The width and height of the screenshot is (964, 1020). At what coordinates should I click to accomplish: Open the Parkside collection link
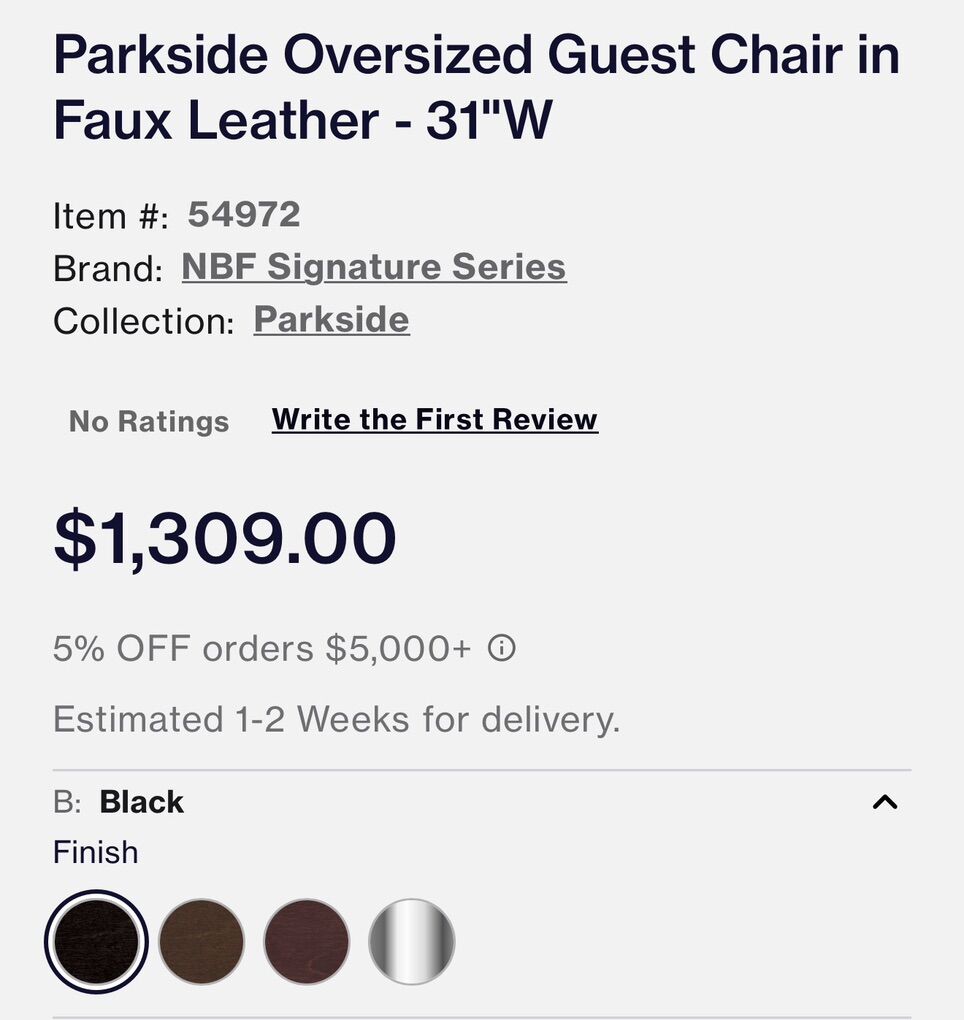[x=331, y=320]
